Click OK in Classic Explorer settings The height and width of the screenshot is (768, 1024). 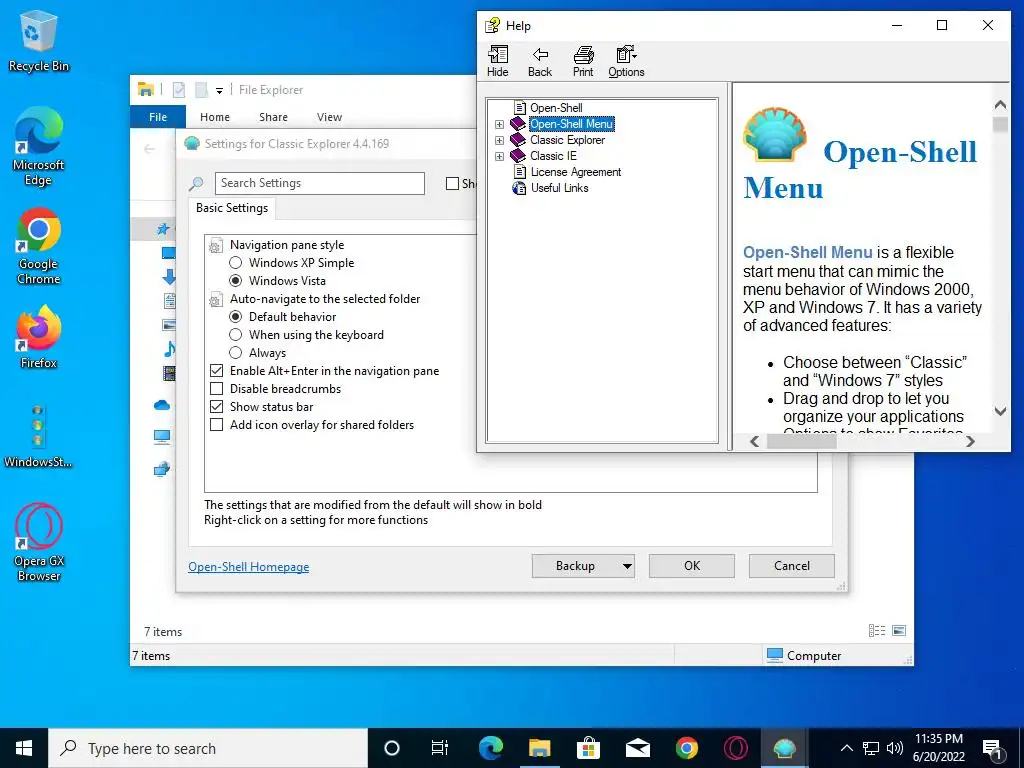pos(692,566)
